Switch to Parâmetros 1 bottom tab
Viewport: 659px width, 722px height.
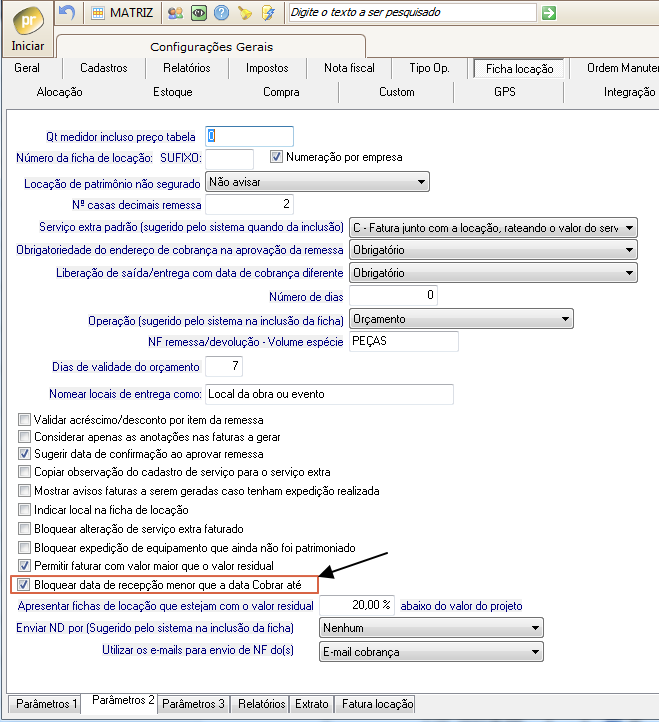click(x=44, y=704)
